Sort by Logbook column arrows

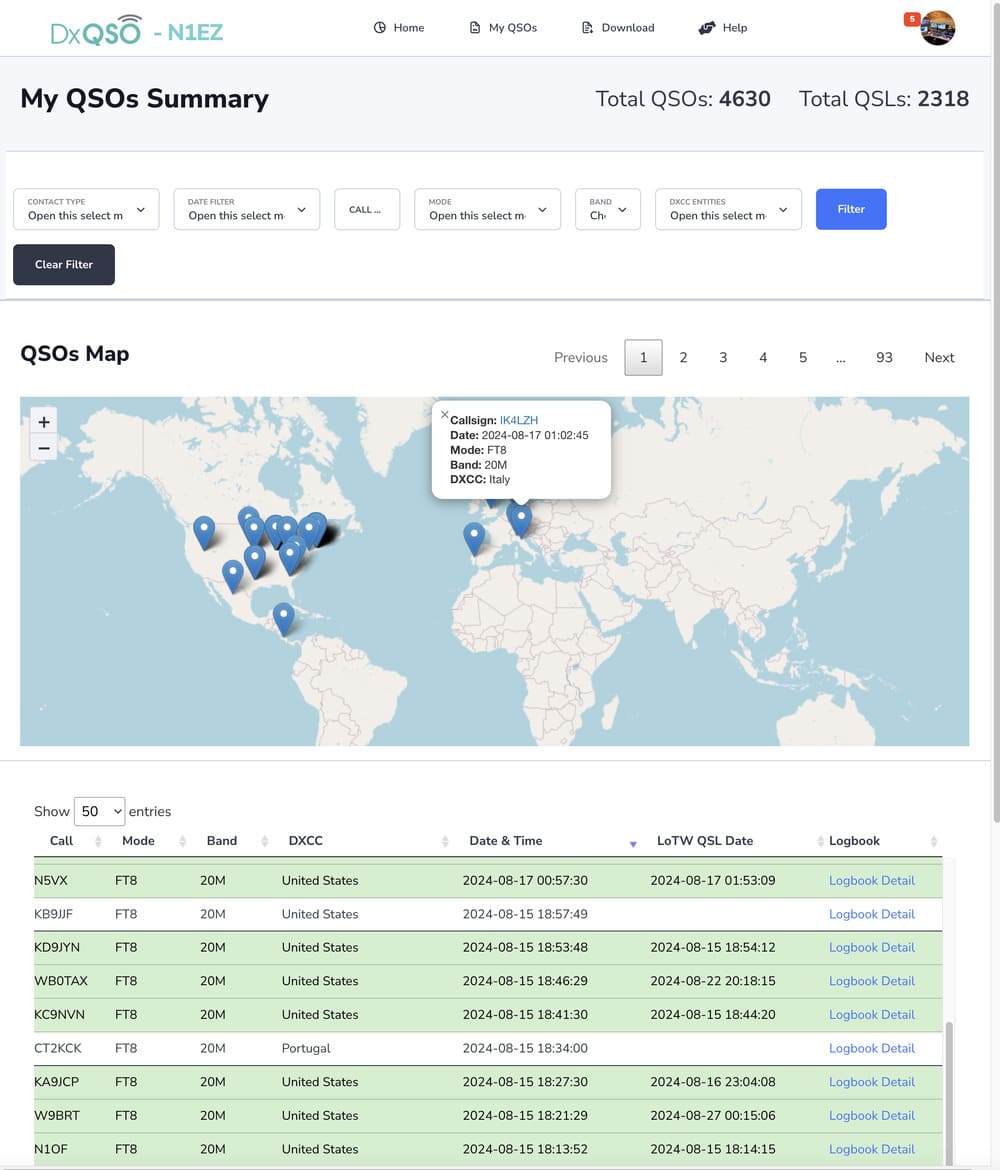[934, 841]
